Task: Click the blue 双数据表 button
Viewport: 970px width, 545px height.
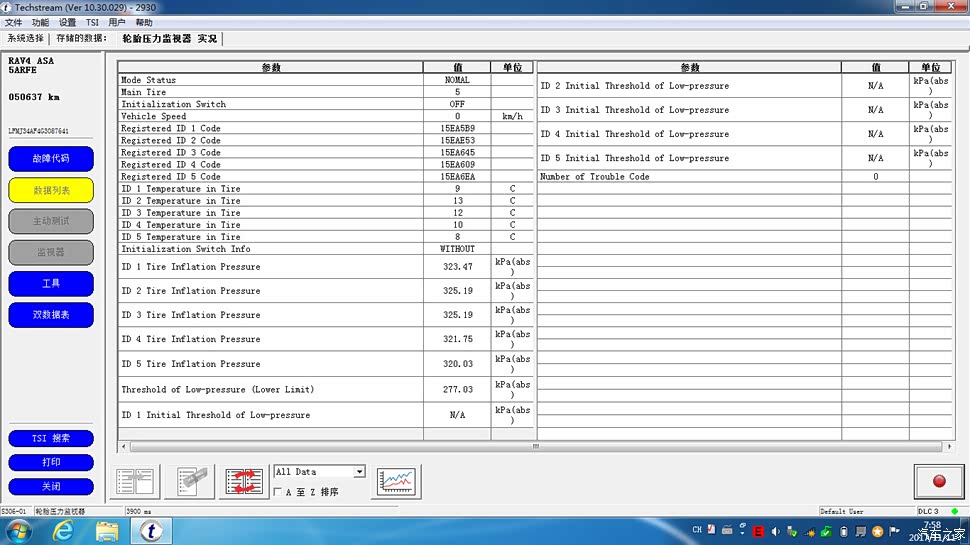Action: pos(51,314)
